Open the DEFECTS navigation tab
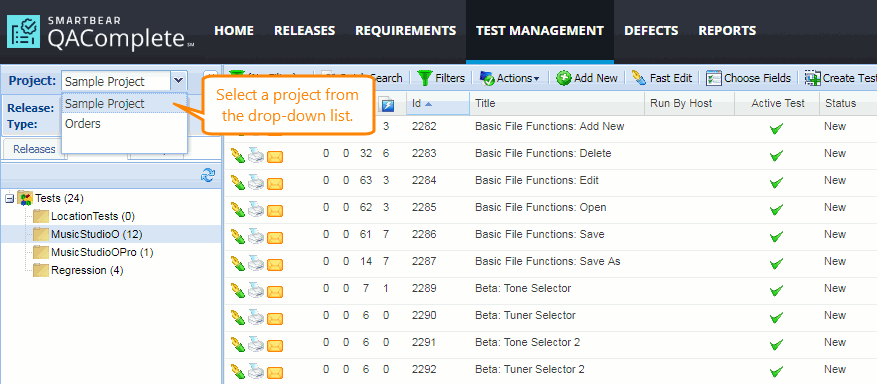 coord(651,31)
